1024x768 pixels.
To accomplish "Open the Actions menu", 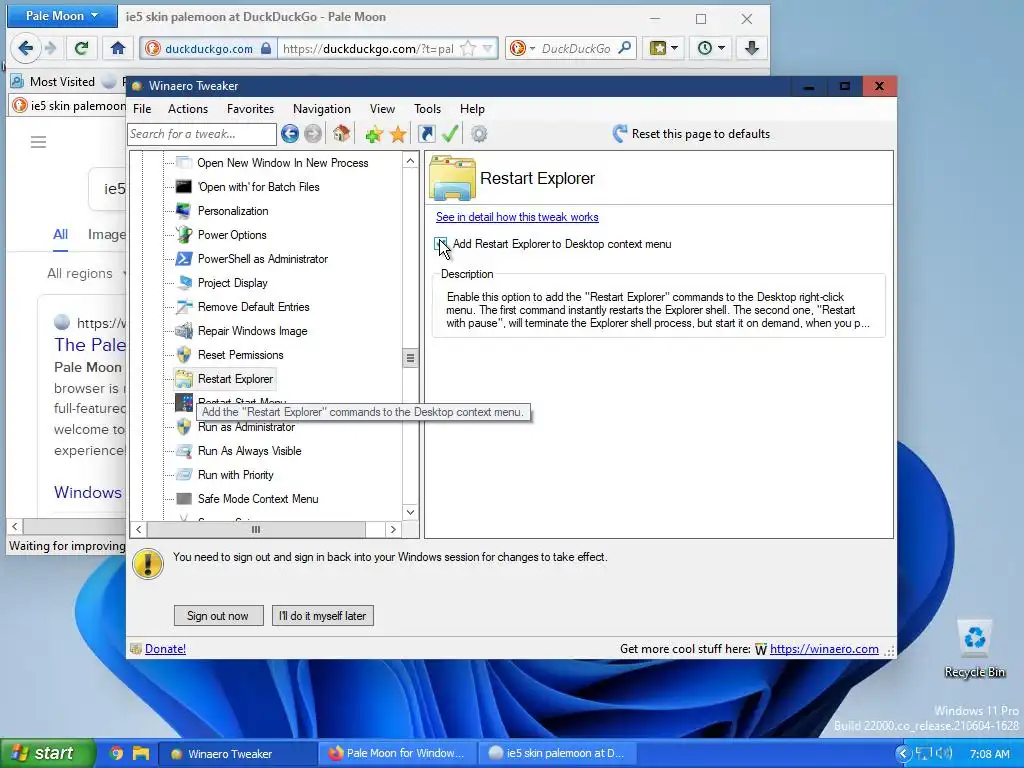I will pyautogui.click(x=187, y=109).
